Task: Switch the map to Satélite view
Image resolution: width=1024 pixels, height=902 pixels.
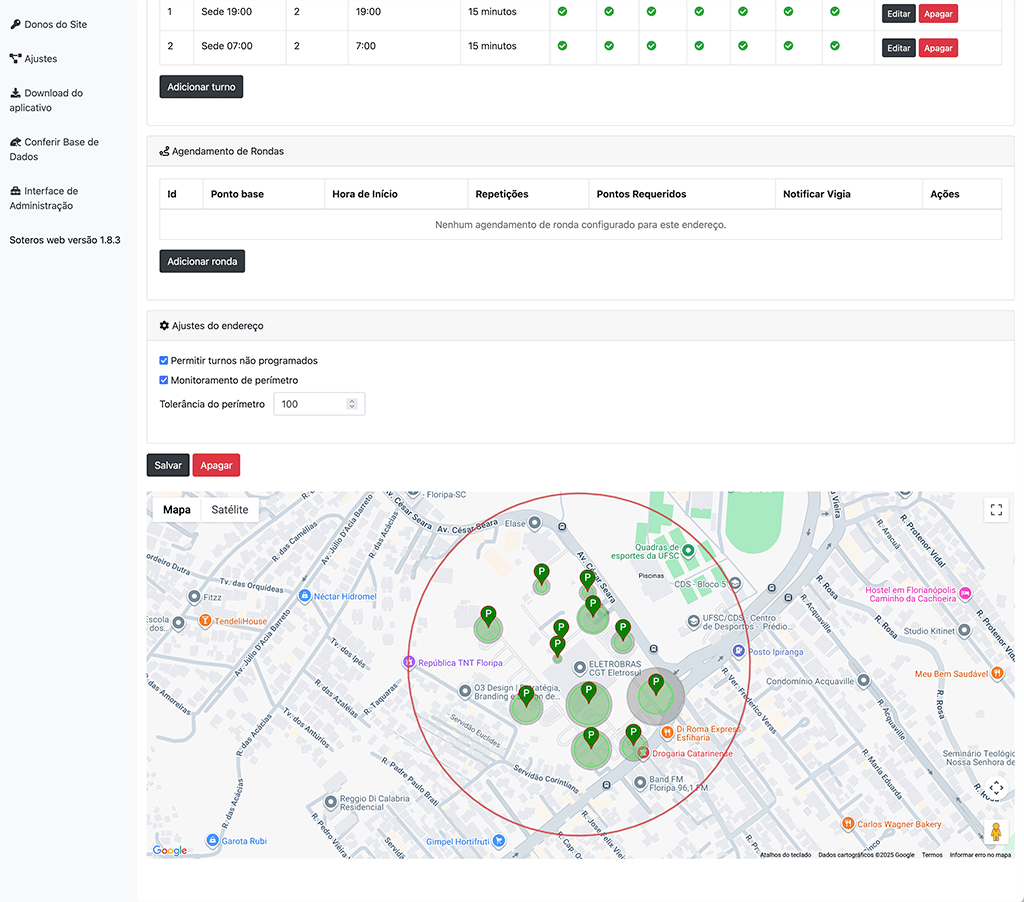Action: click(230, 510)
